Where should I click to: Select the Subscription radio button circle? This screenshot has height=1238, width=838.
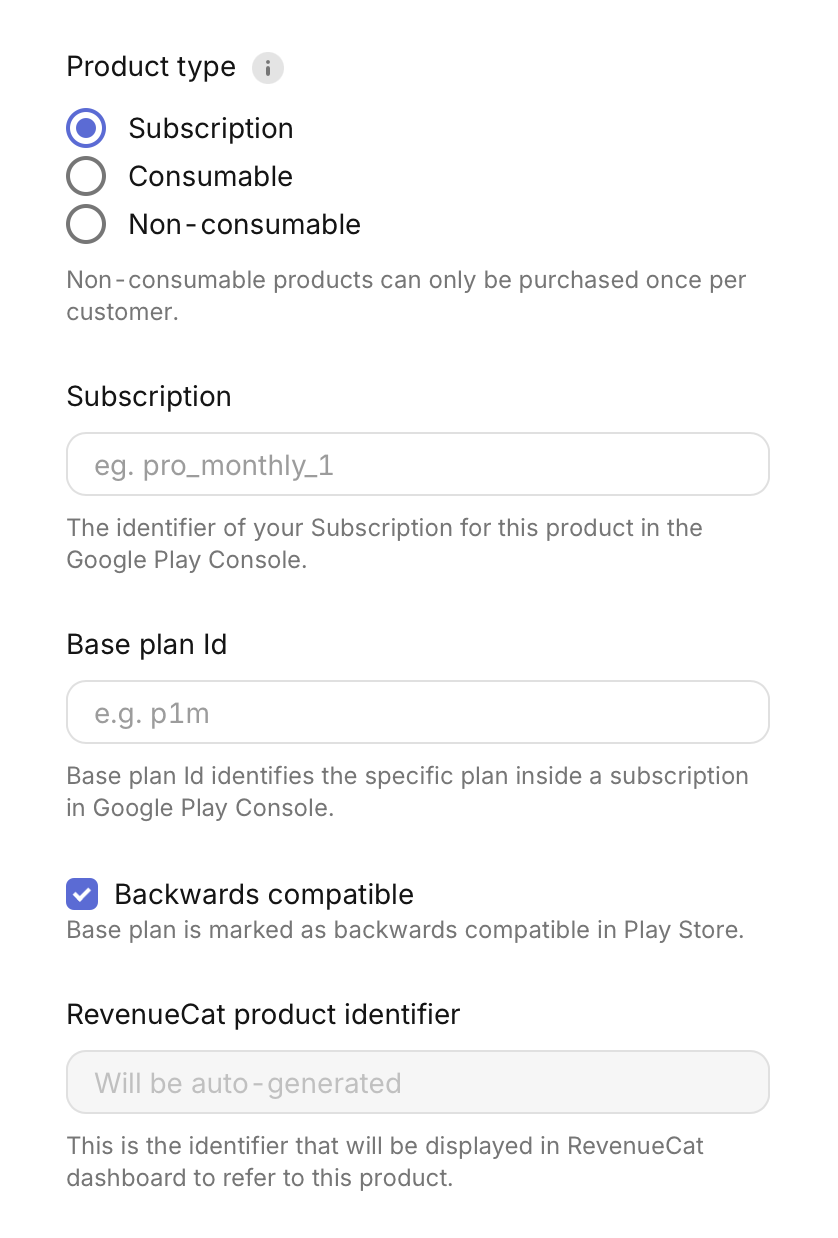point(86,128)
